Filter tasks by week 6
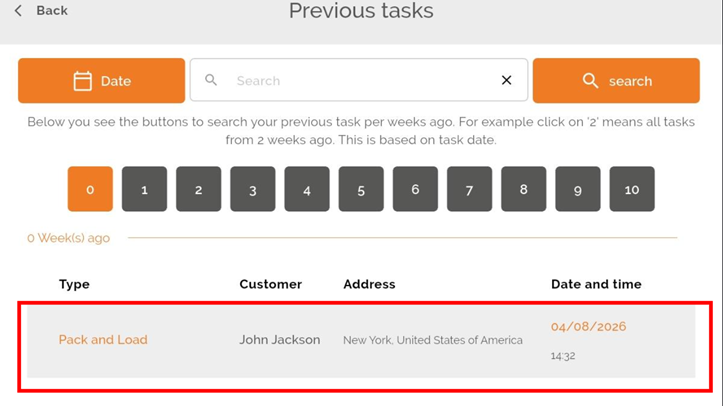The height and width of the screenshot is (406, 723). [415, 189]
